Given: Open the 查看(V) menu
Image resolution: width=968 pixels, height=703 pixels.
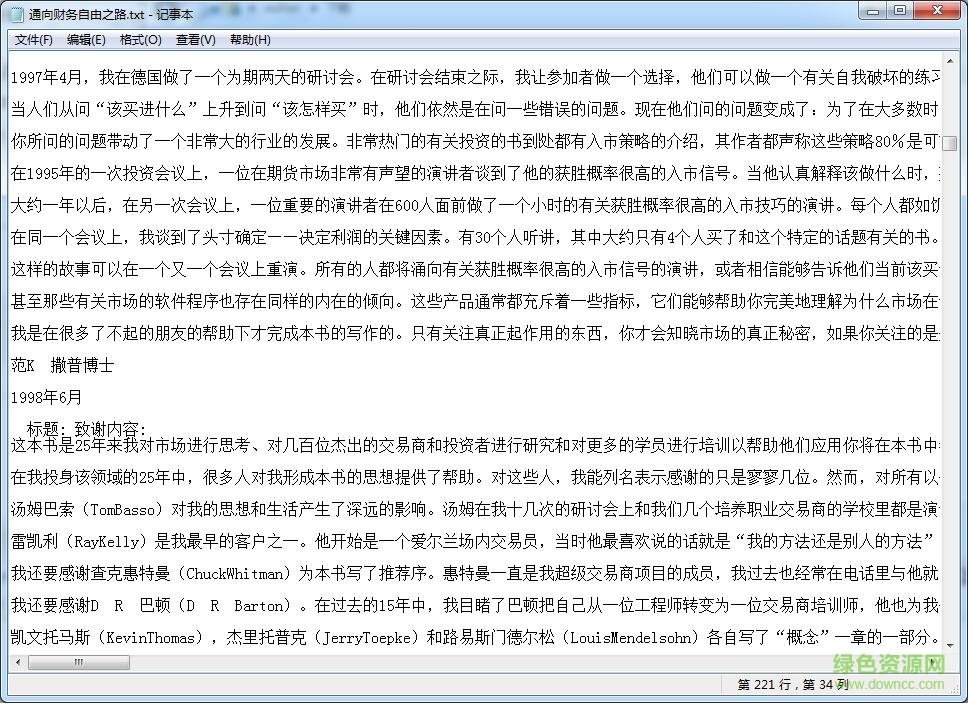Looking at the screenshot, I should [x=192, y=39].
